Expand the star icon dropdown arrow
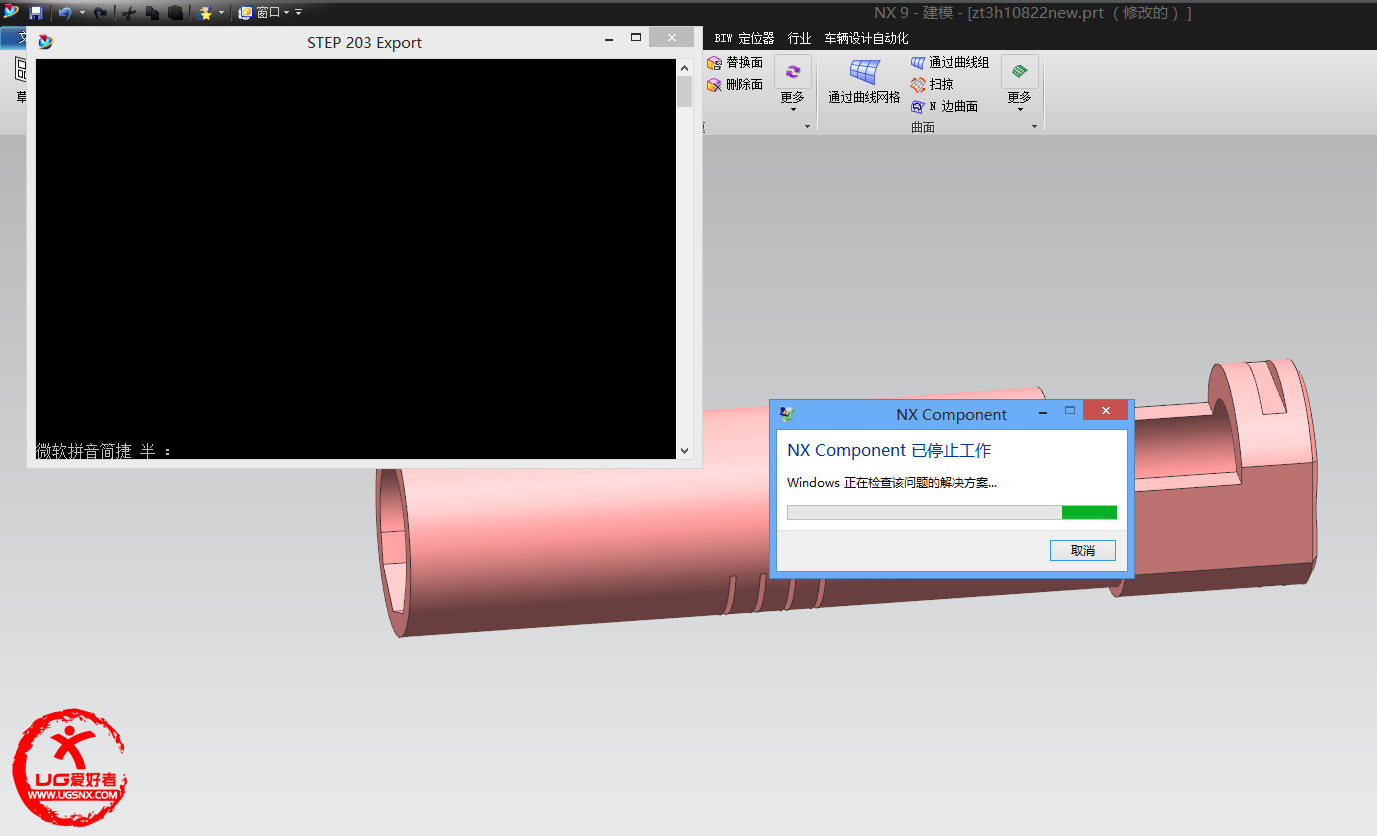 [x=221, y=13]
